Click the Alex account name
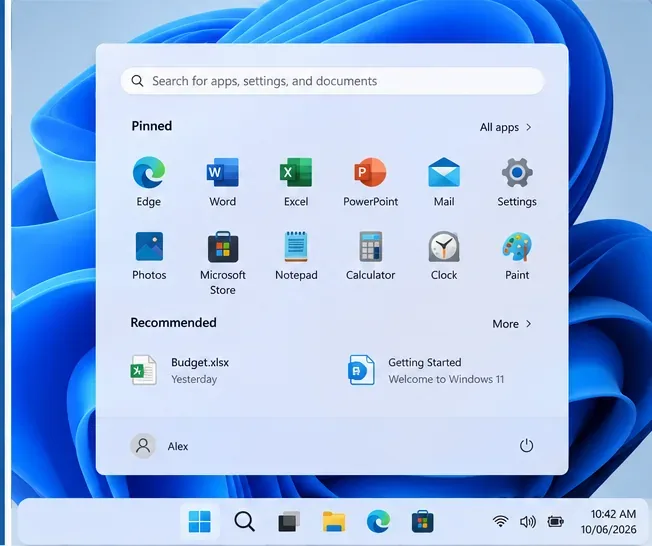The image size is (652, 546). 178,446
